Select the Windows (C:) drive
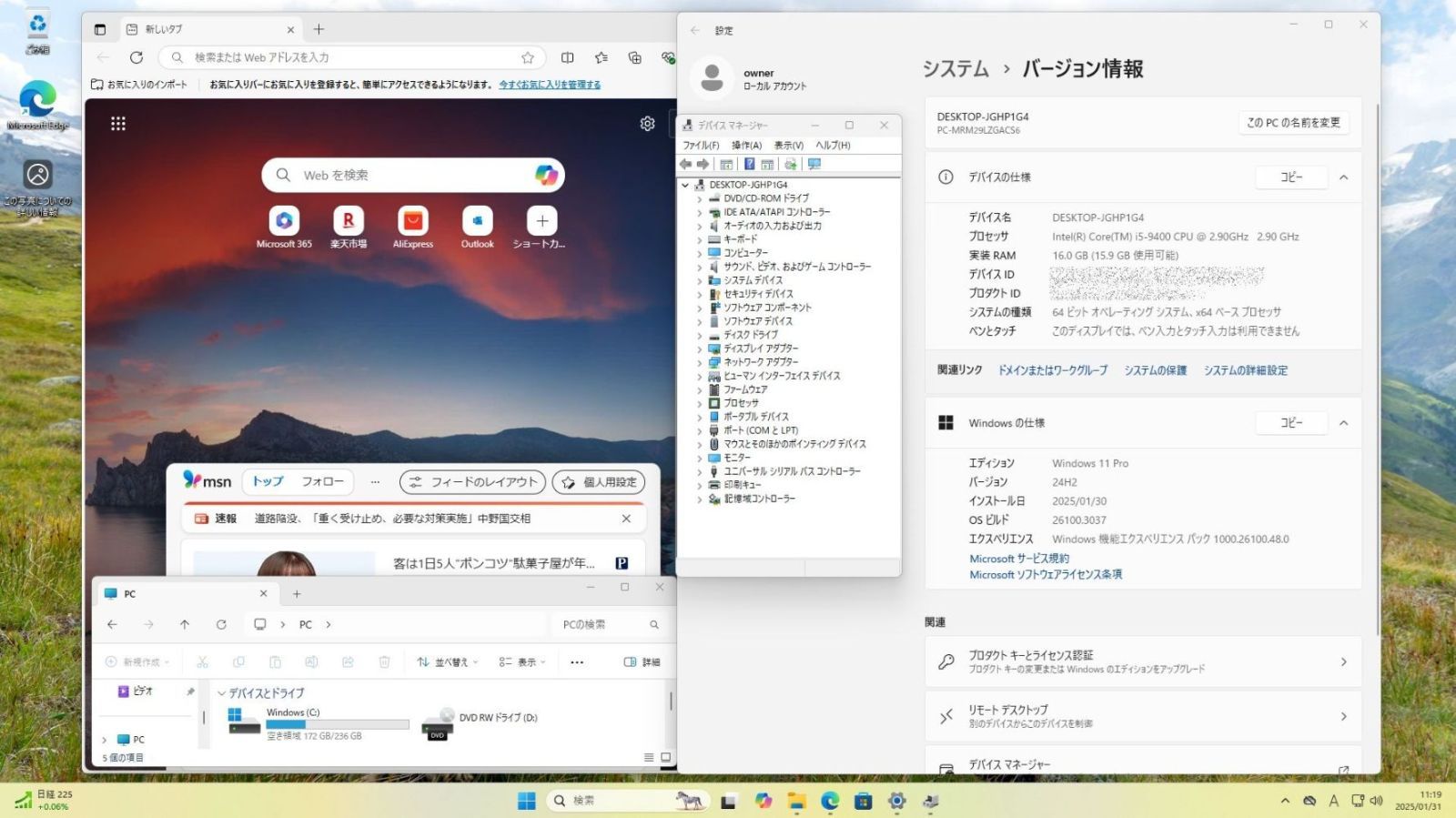 tap(318, 724)
